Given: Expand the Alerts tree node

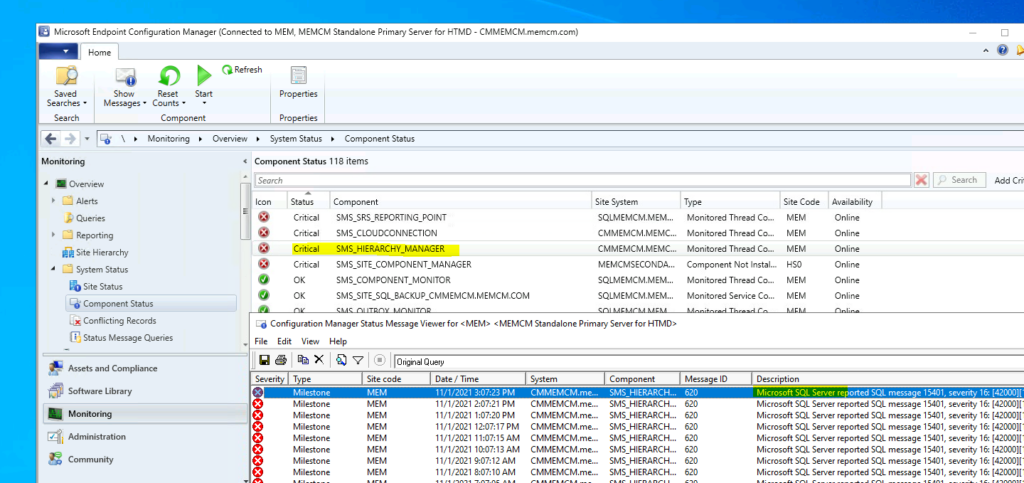Looking at the screenshot, I should point(54,201).
